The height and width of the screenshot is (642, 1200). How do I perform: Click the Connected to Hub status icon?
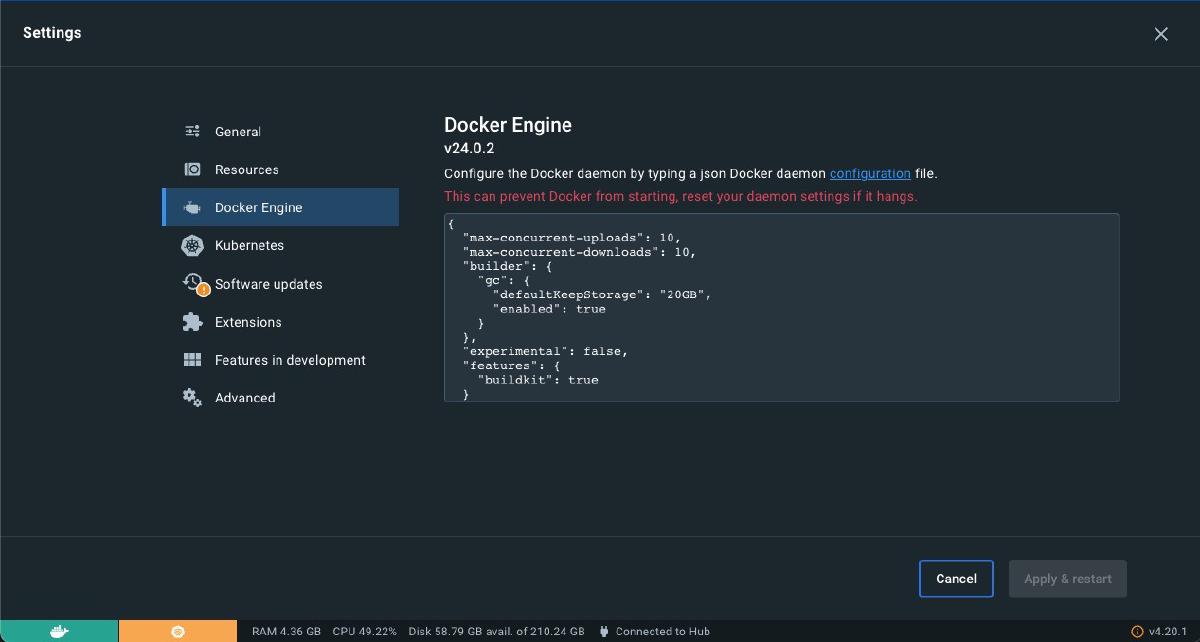(x=604, y=631)
